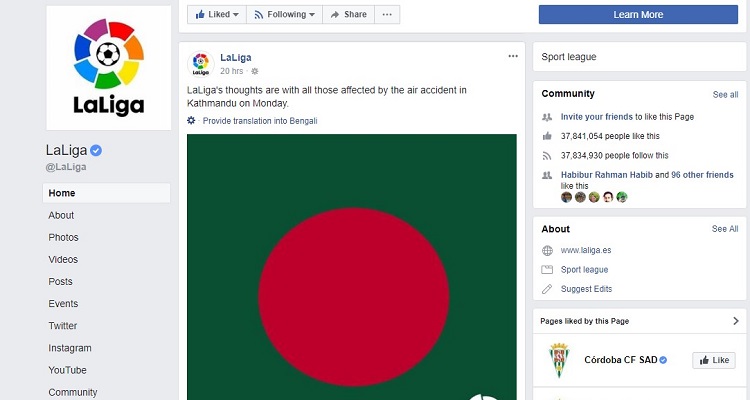Open the Events section in sidebar
This screenshot has width=750, height=400.
coord(63,303)
